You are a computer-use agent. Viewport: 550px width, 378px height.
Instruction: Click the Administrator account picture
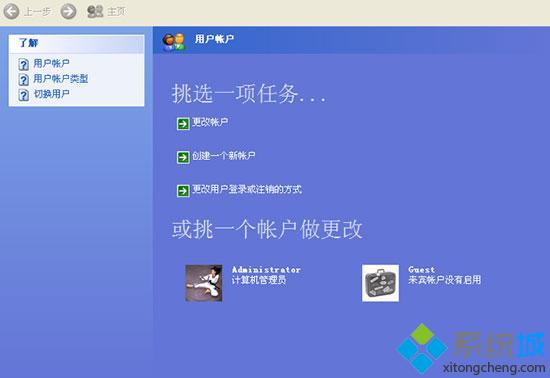click(203, 283)
